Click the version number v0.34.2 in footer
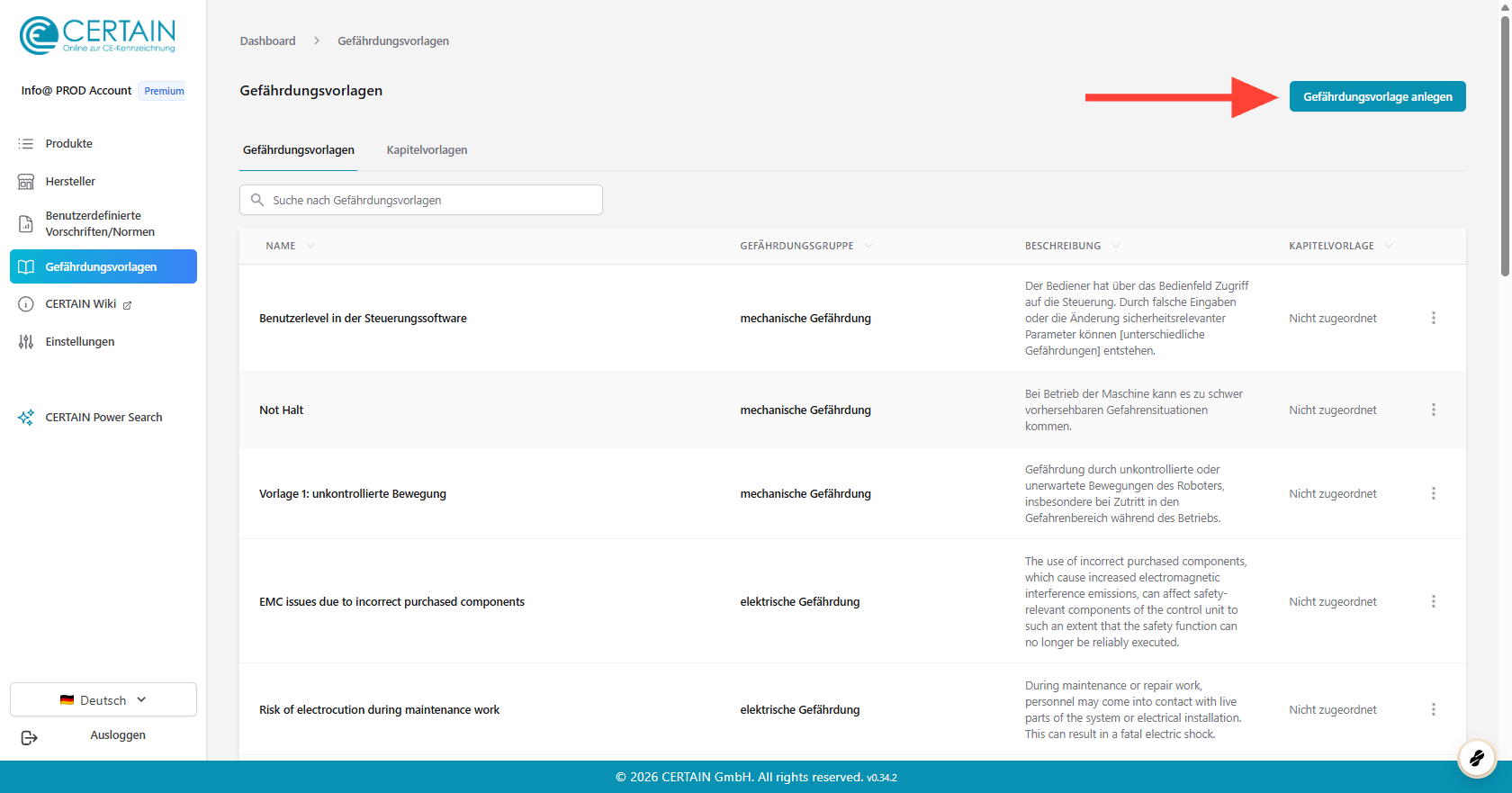Viewport: 1512px width, 793px height. [x=882, y=778]
